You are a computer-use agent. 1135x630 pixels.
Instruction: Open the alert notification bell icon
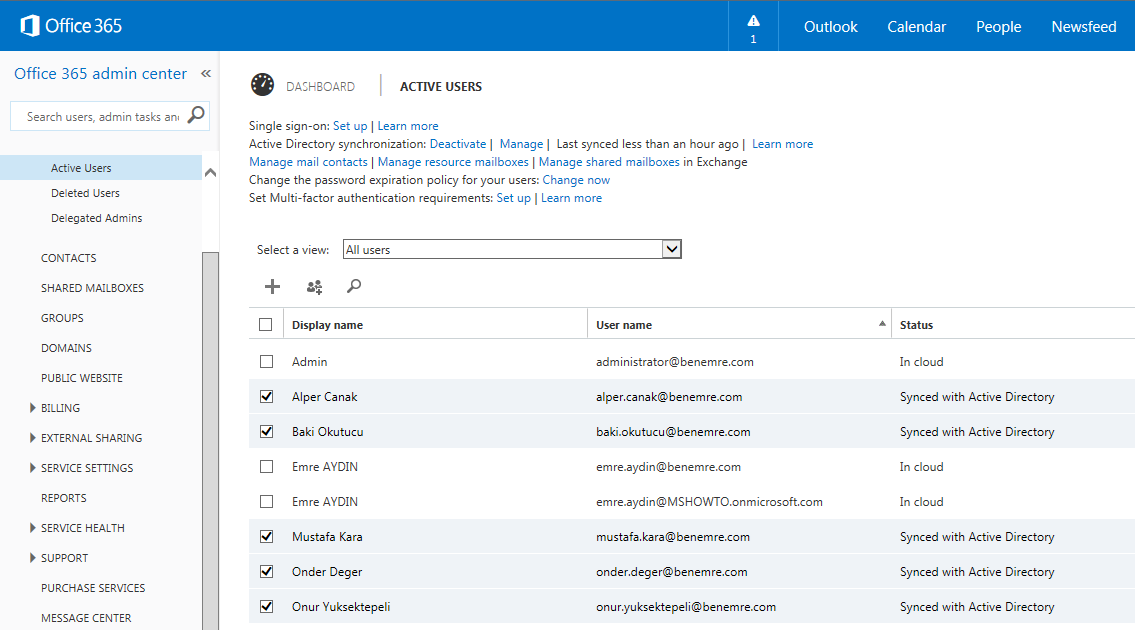click(x=754, y=21)
